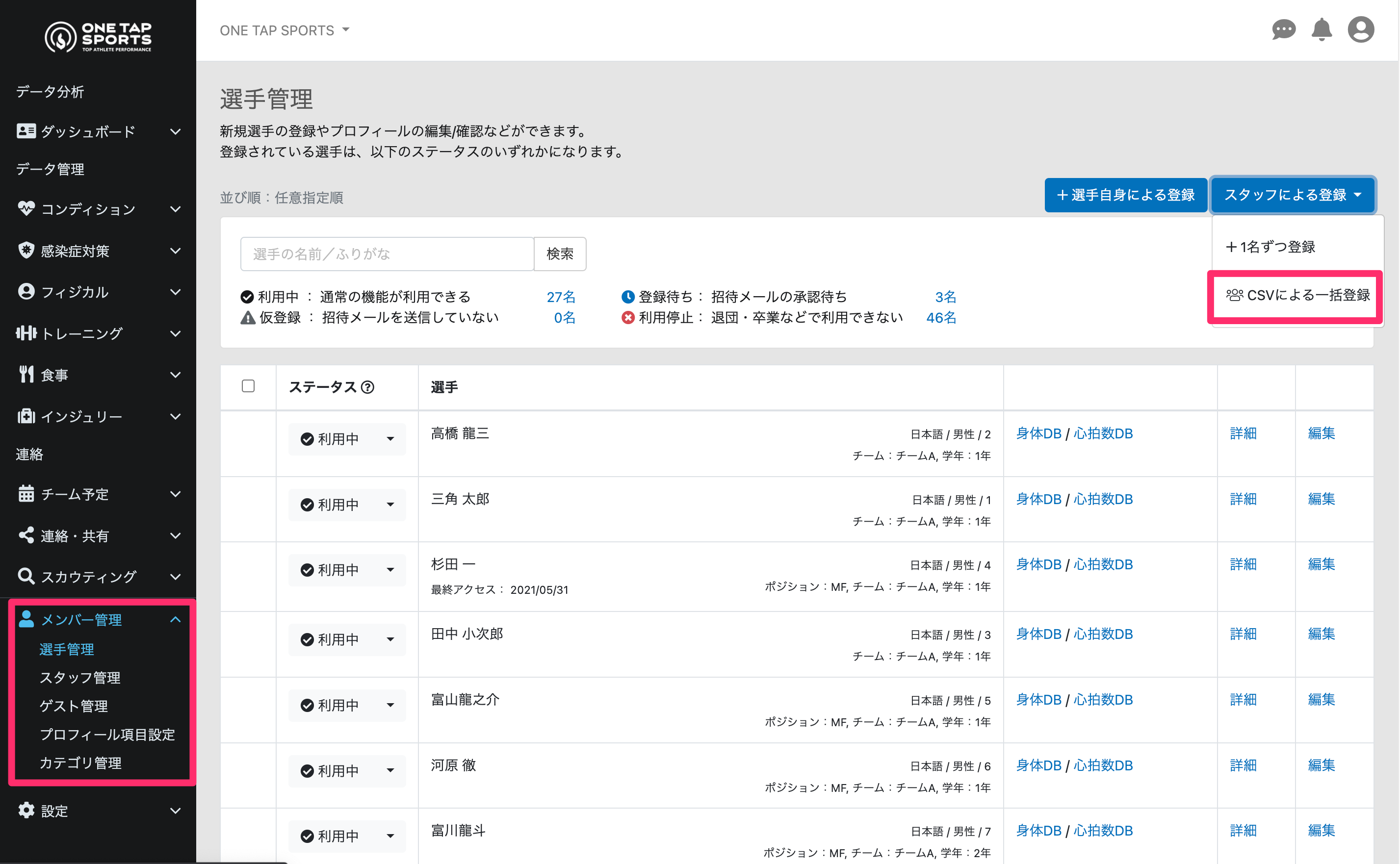Click the 利用停止 red cross icon
Screen dimensions: 1400x864
628,318
